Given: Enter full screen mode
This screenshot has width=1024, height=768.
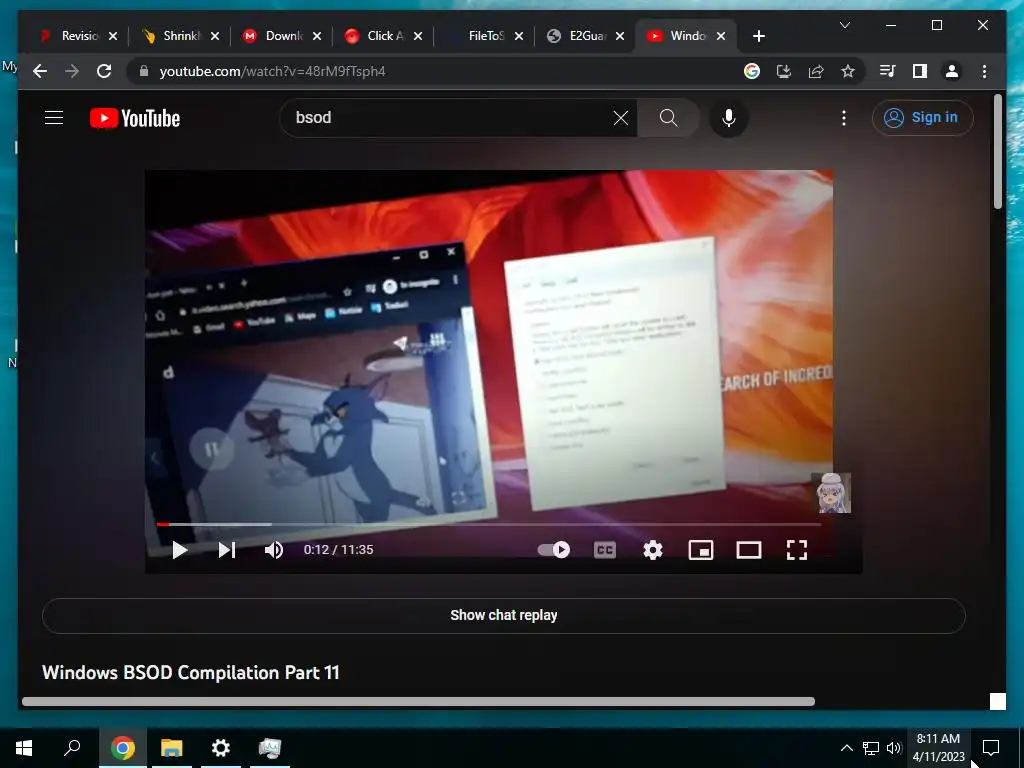Looking at the screenshot, I should coord(797,550).
